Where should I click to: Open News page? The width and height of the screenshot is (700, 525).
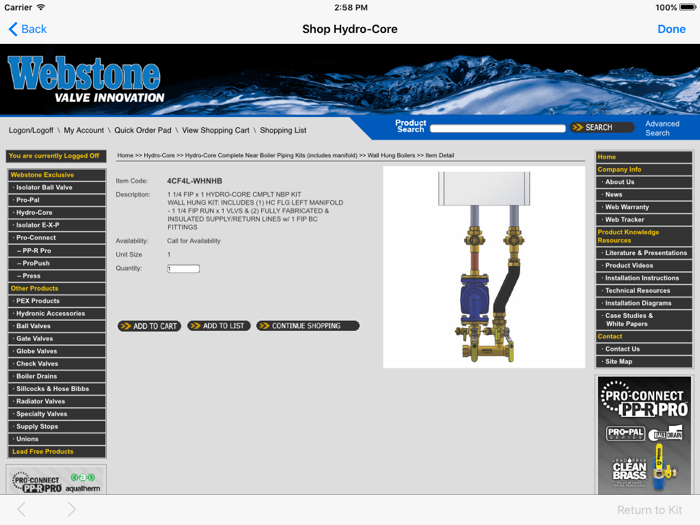click(644, 194)
